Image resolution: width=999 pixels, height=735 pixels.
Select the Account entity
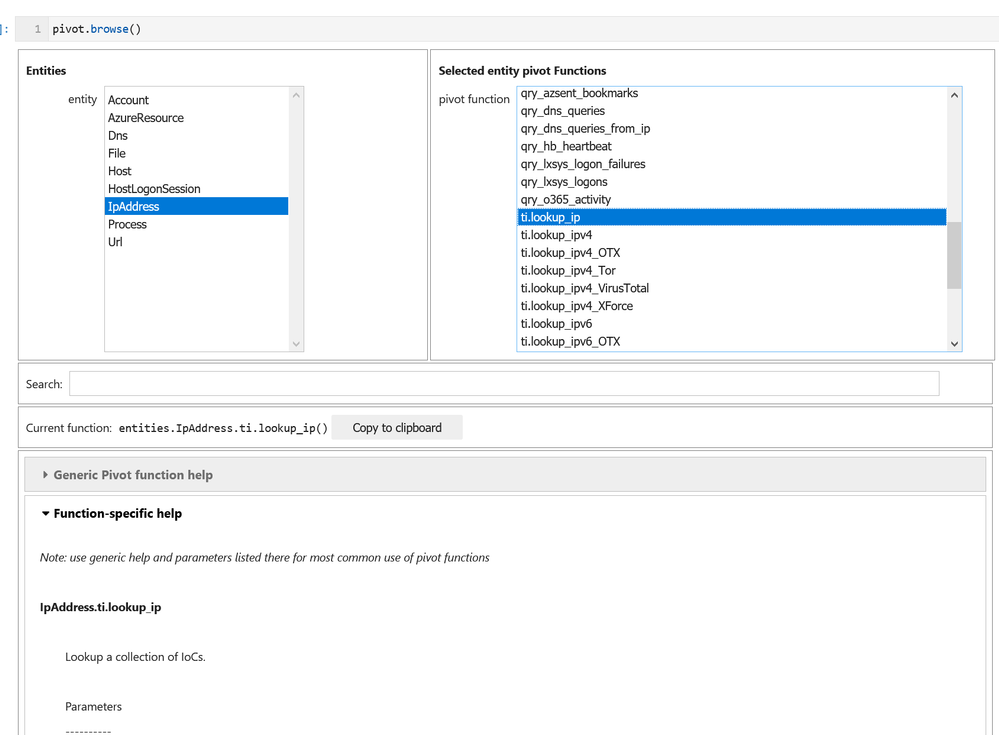pos(196,100)
